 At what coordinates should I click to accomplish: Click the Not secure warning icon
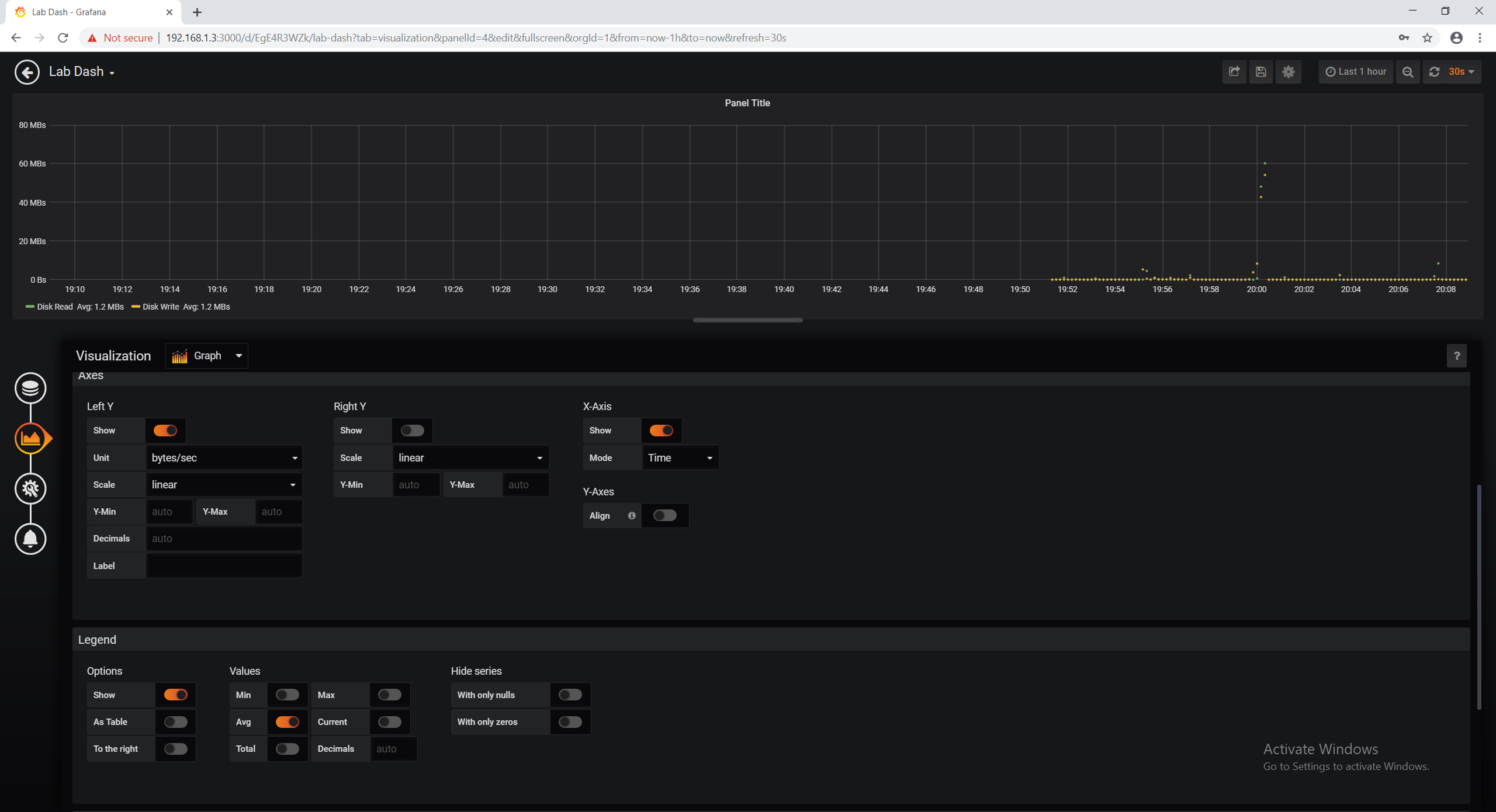[92, 38]
